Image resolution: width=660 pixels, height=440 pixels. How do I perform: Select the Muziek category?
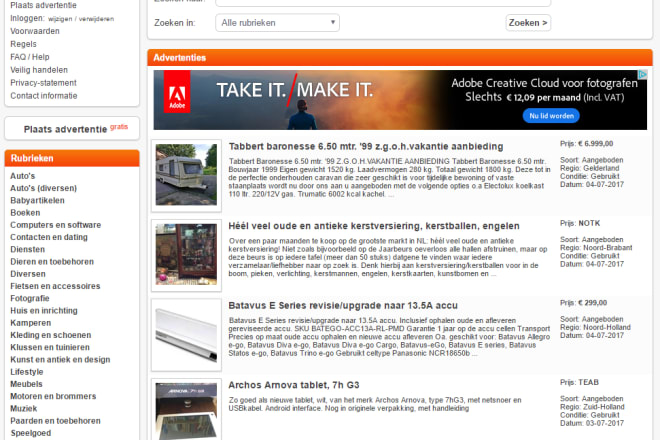click(24, 408)
